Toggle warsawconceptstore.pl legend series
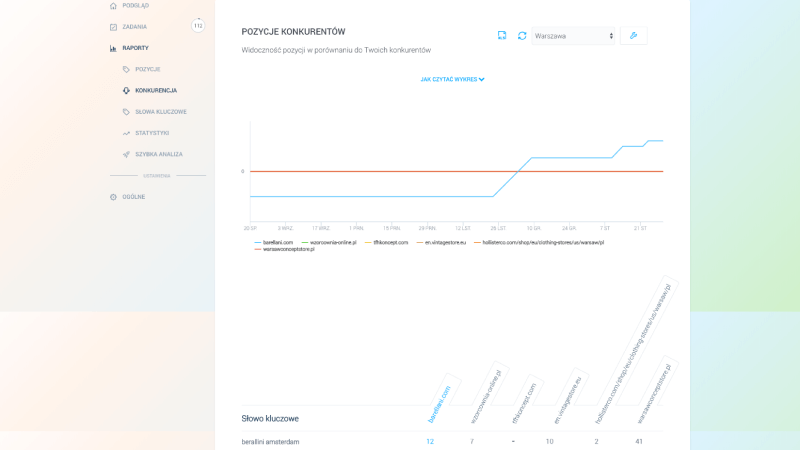 (x=285, y=249)
